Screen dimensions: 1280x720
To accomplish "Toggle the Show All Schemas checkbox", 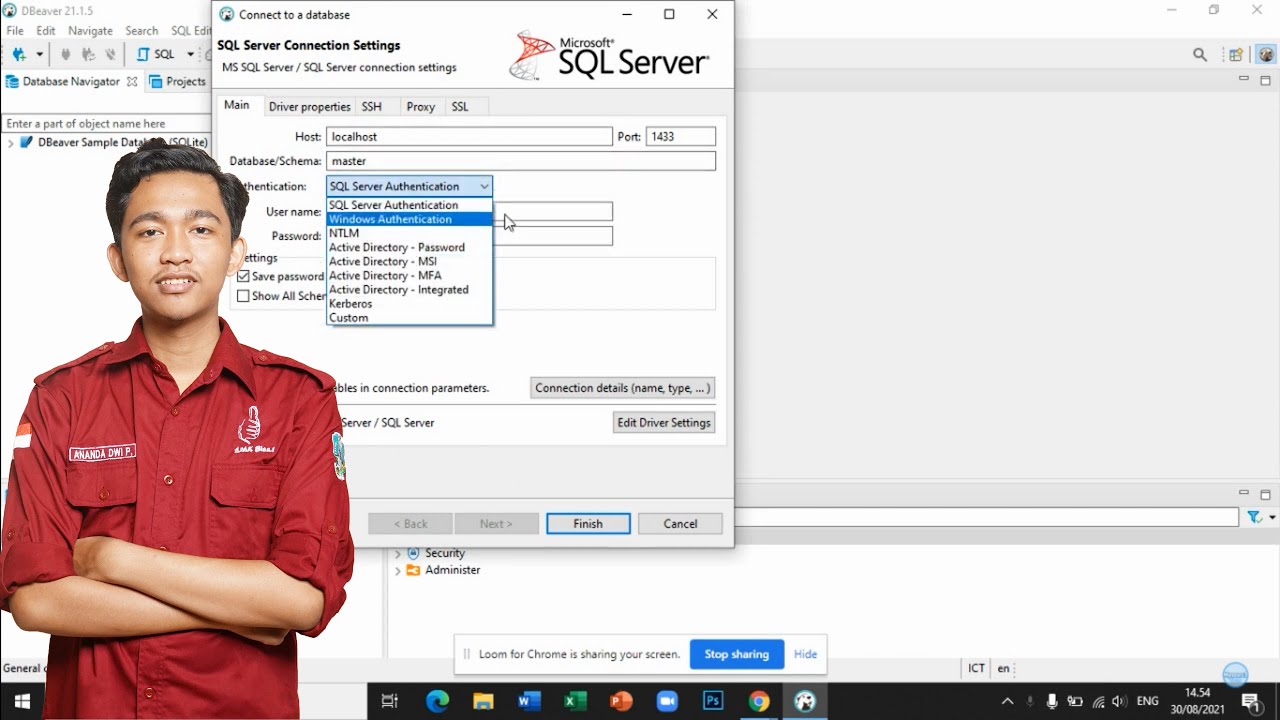I will click(243, 296).
